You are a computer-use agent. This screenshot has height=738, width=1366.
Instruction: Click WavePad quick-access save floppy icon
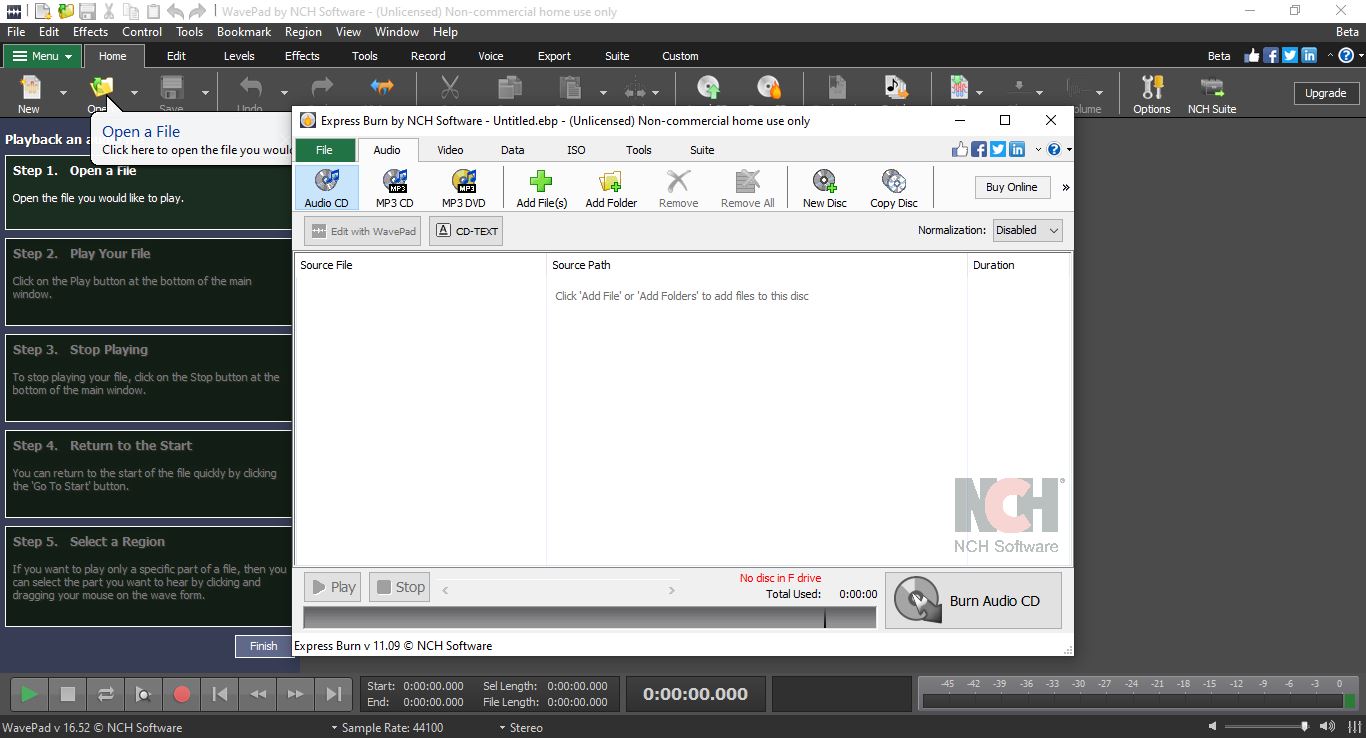87,12
